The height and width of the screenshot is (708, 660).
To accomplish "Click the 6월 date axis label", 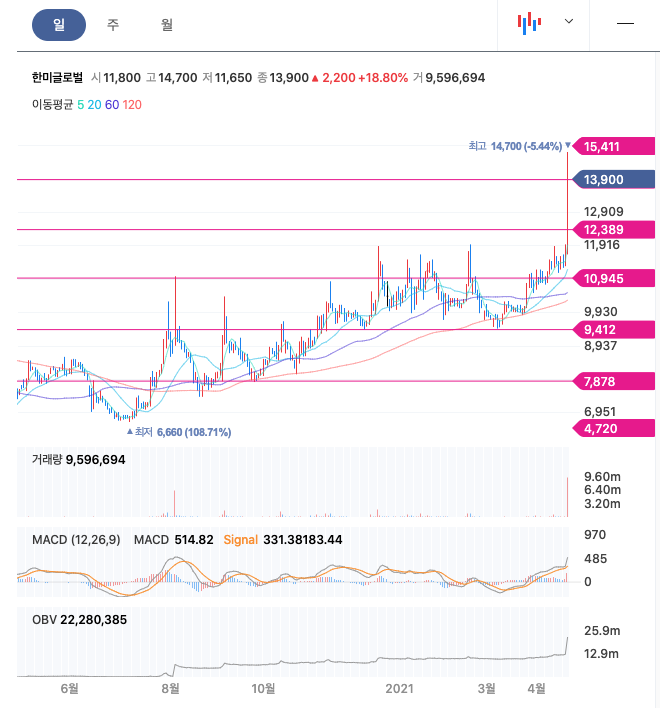I will [69, 689].
